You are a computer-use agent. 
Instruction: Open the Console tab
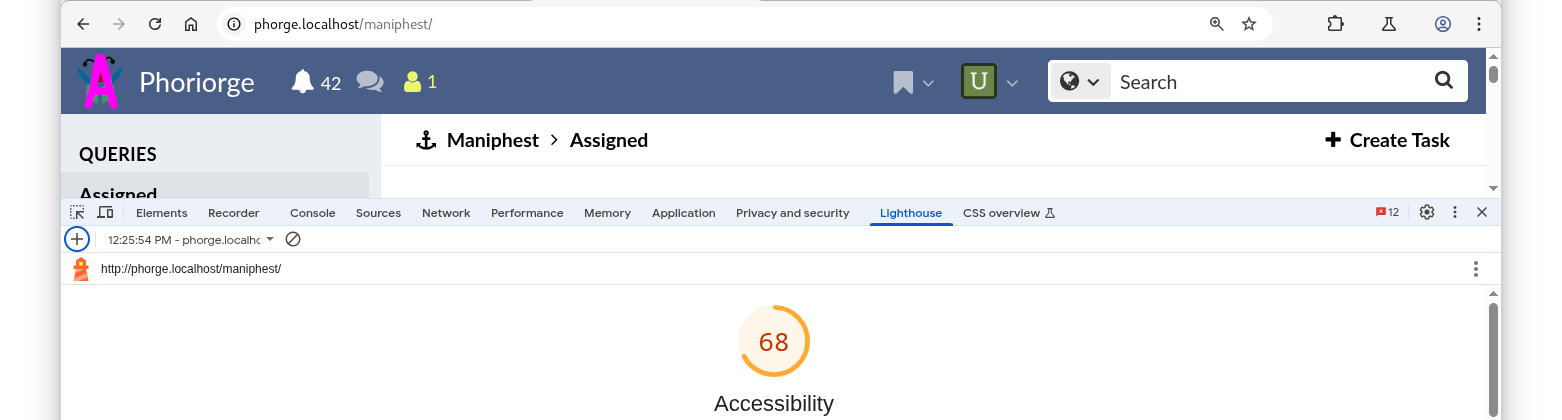point(313,213)
